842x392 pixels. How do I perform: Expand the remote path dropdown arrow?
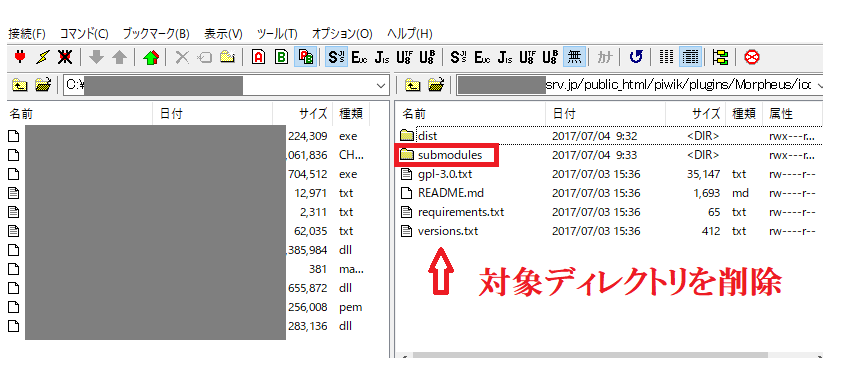pyautogui.click(x=819, y=85)
